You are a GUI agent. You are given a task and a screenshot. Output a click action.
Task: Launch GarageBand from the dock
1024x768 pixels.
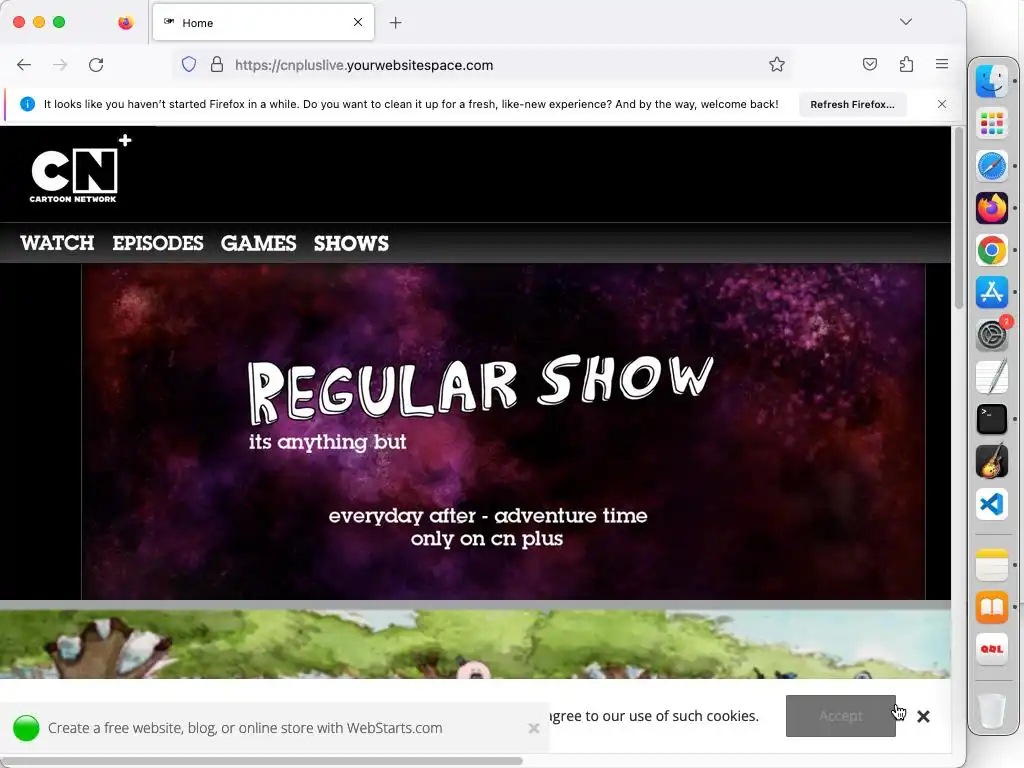tap(992, 462)
